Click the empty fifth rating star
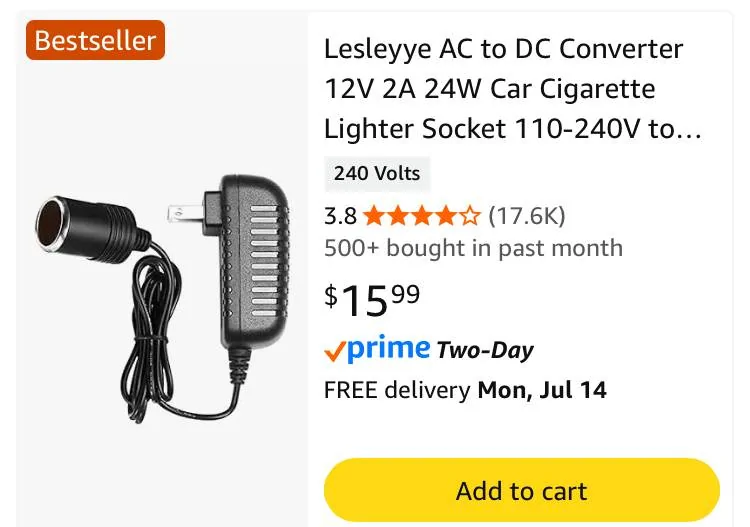 470,215
